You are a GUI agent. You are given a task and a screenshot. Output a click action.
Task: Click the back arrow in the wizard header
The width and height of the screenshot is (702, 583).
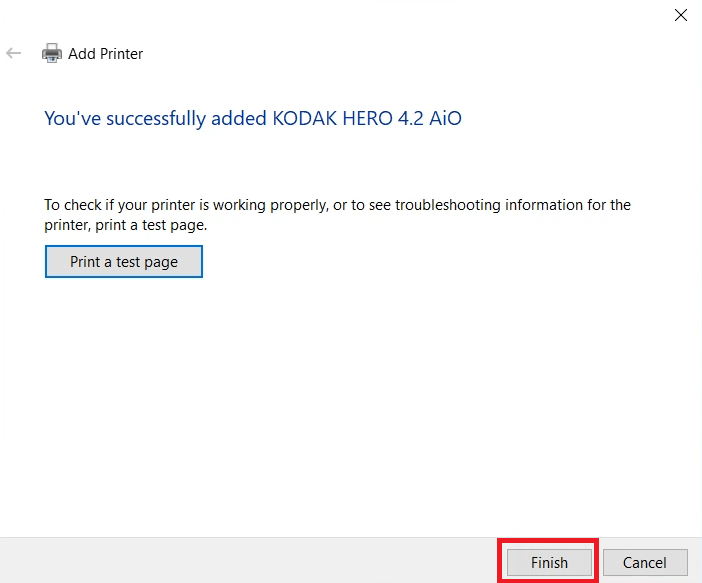(x=13, y=53)
